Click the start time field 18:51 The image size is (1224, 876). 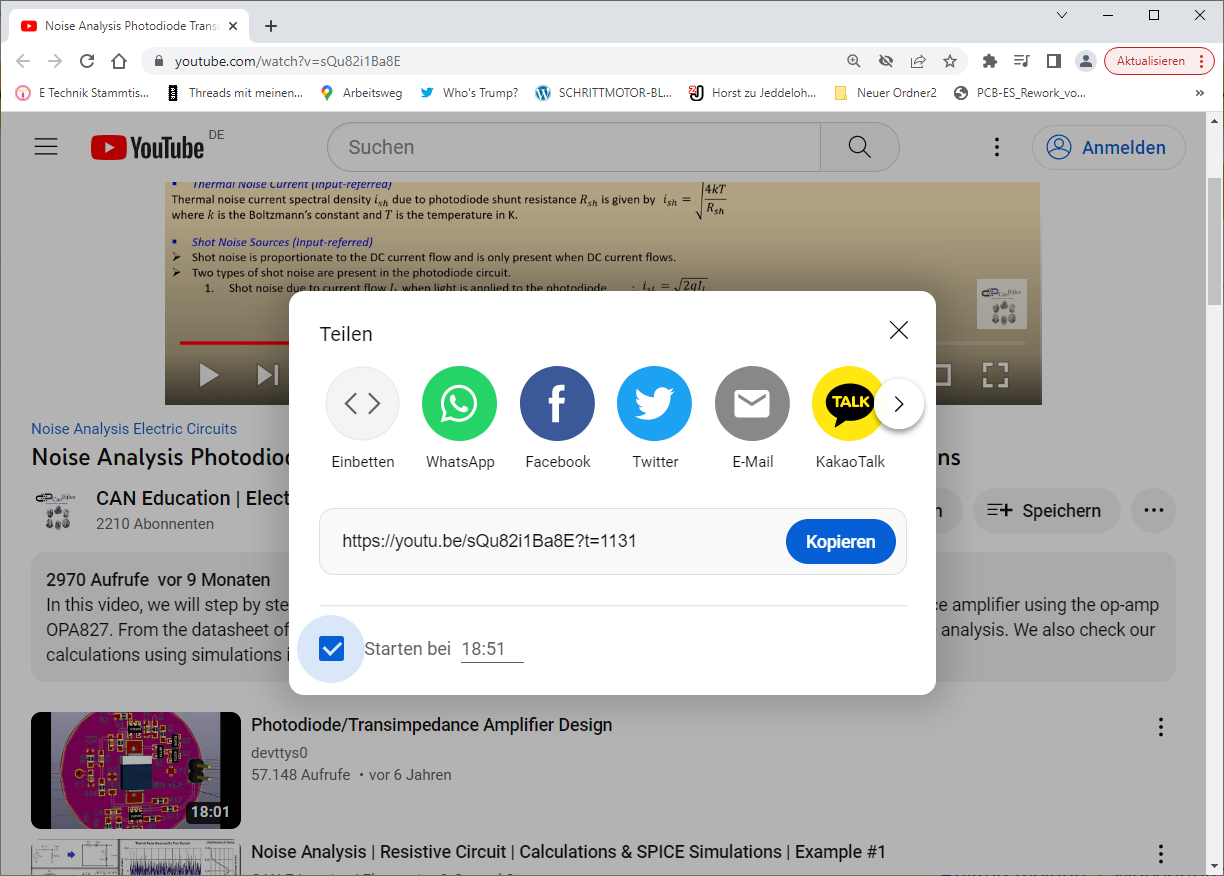[492, 649]
